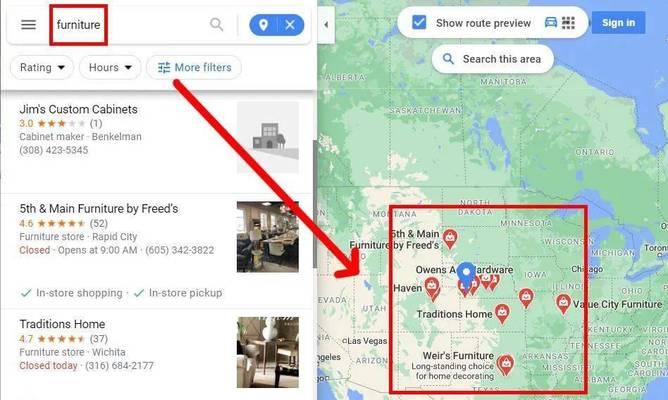Open the Rating filter dropdown
668x400 pixels.
pos(42,67)
